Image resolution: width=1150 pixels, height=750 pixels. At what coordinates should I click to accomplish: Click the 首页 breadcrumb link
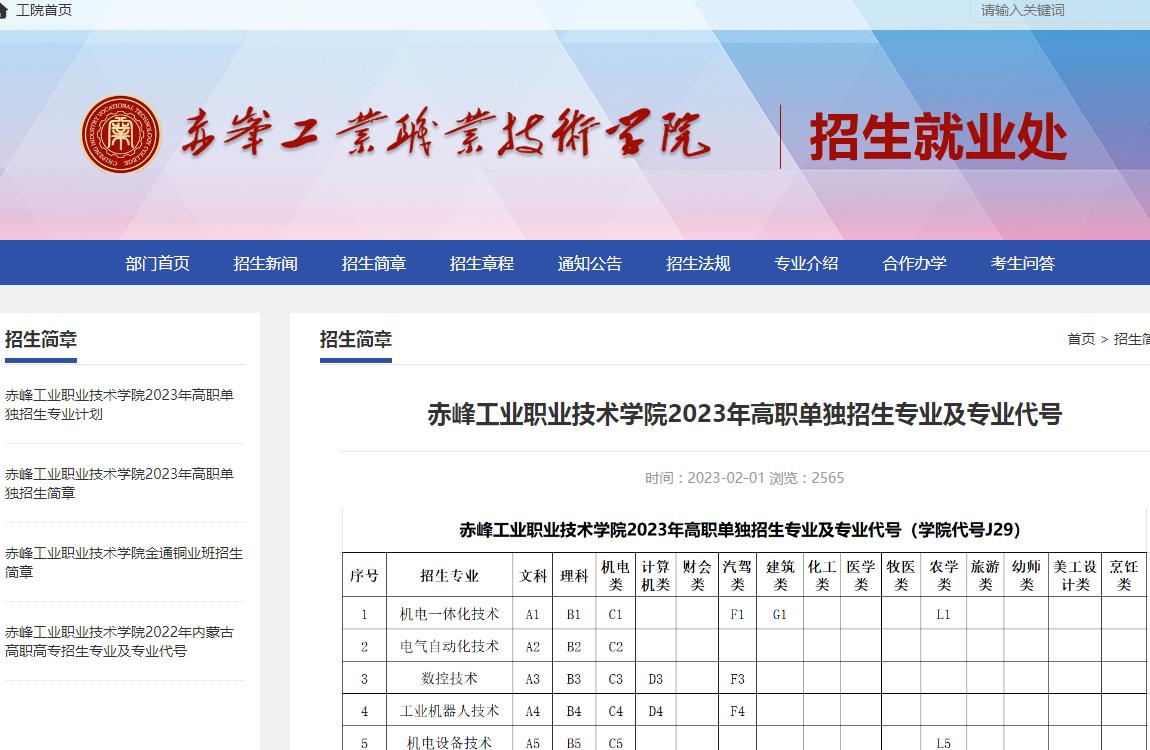click(1081, 339)
